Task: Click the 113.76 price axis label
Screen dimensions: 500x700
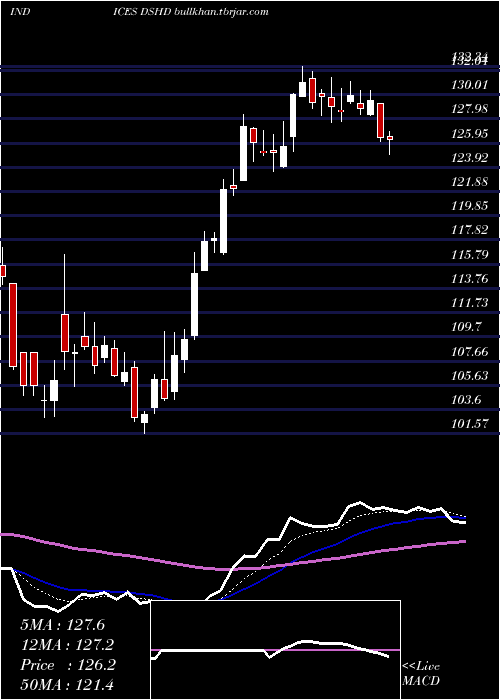Action: [469, 279]
